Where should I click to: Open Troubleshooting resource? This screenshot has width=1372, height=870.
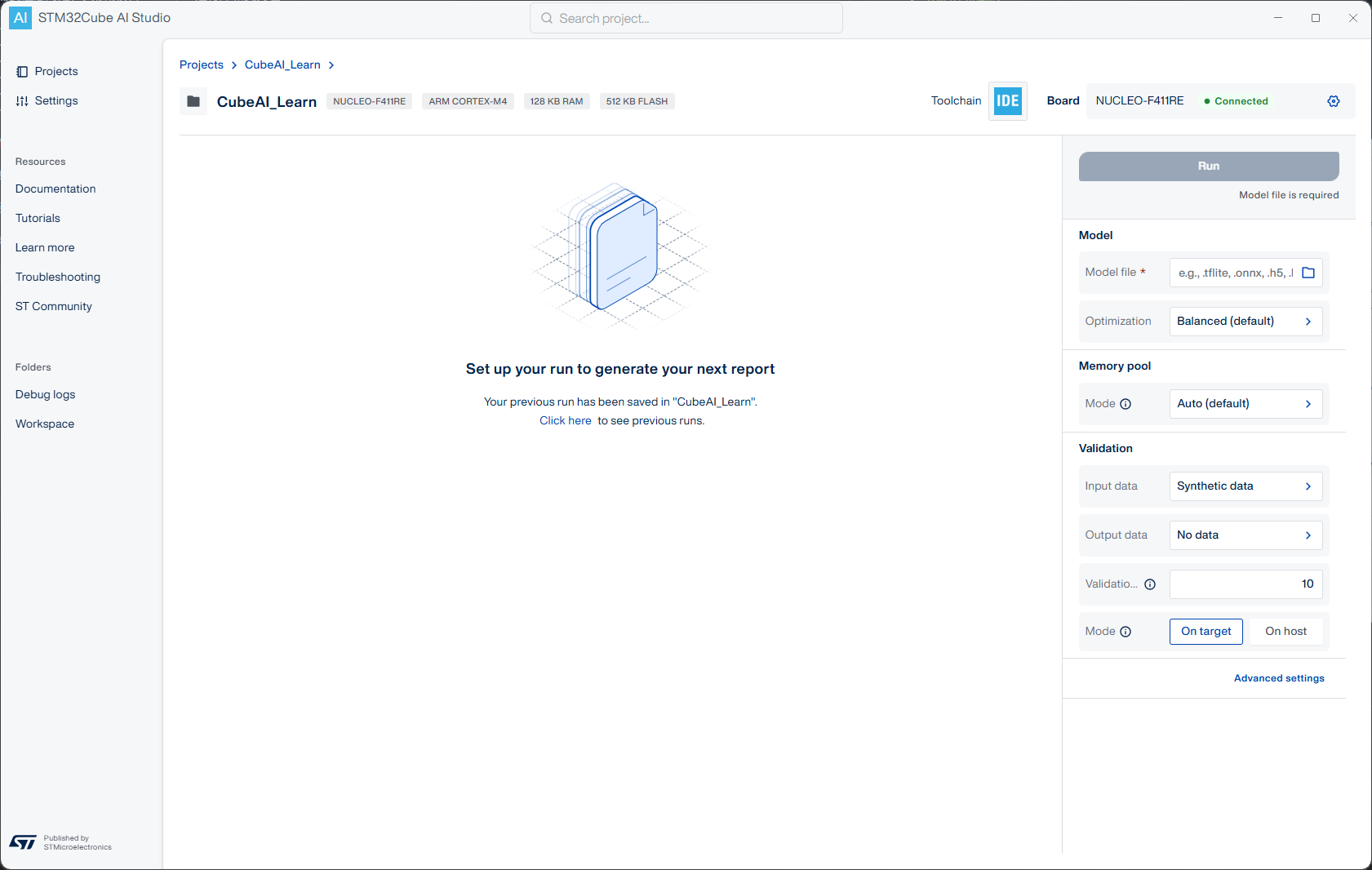[58, 277]
